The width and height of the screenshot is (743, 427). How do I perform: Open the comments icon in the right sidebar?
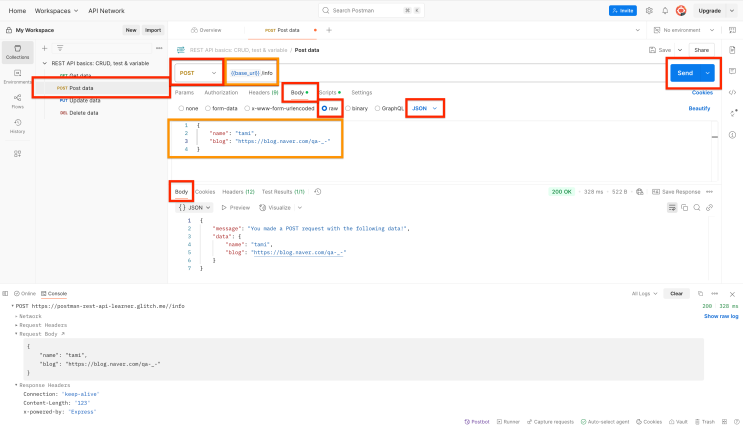[732, 71]
